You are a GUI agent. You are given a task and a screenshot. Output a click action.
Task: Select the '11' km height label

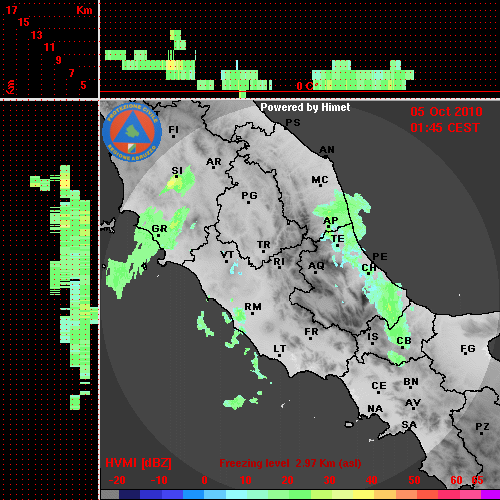(x=49, y=47)
